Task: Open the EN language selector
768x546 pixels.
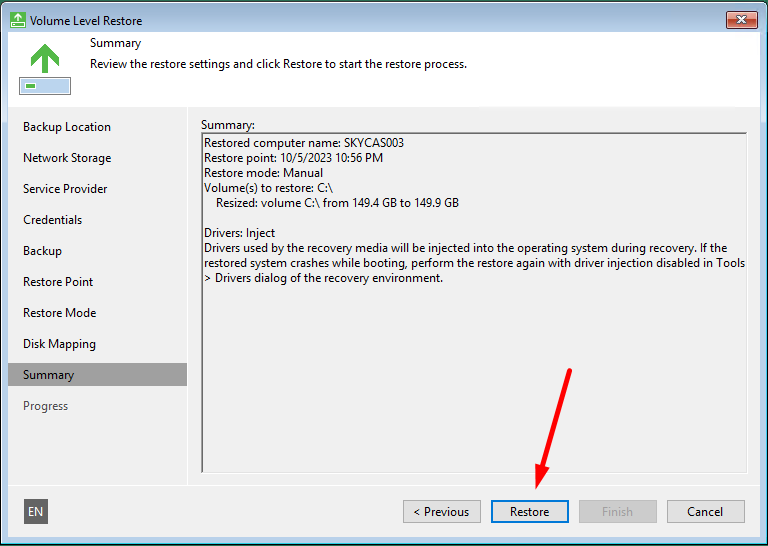Action: tap(36, 511)
